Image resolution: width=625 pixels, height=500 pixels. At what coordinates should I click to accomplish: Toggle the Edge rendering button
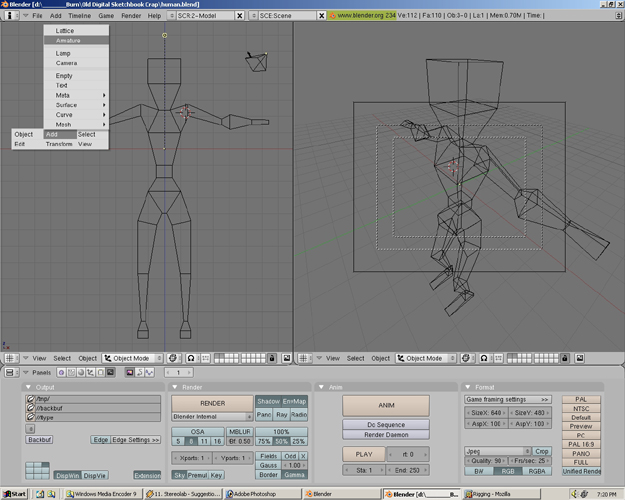[100, 440]
